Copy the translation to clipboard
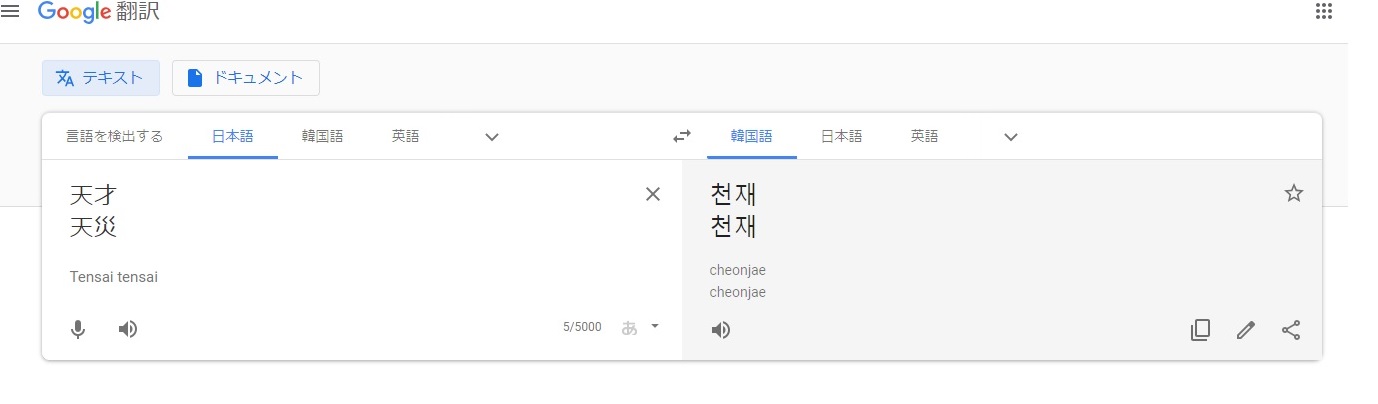The height and width of the screenshot is (404, 1378). [1201, 330]
